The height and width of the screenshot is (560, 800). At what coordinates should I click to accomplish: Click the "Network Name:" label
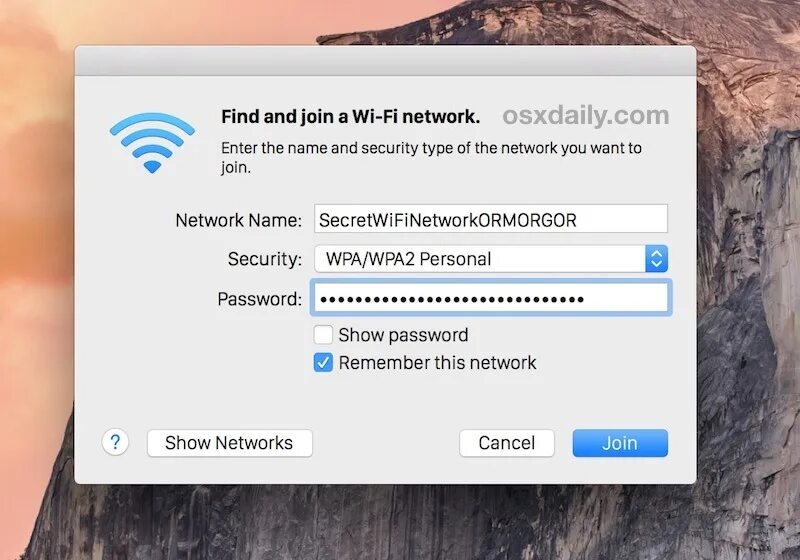pyautogui.click(x=238, y=220)
